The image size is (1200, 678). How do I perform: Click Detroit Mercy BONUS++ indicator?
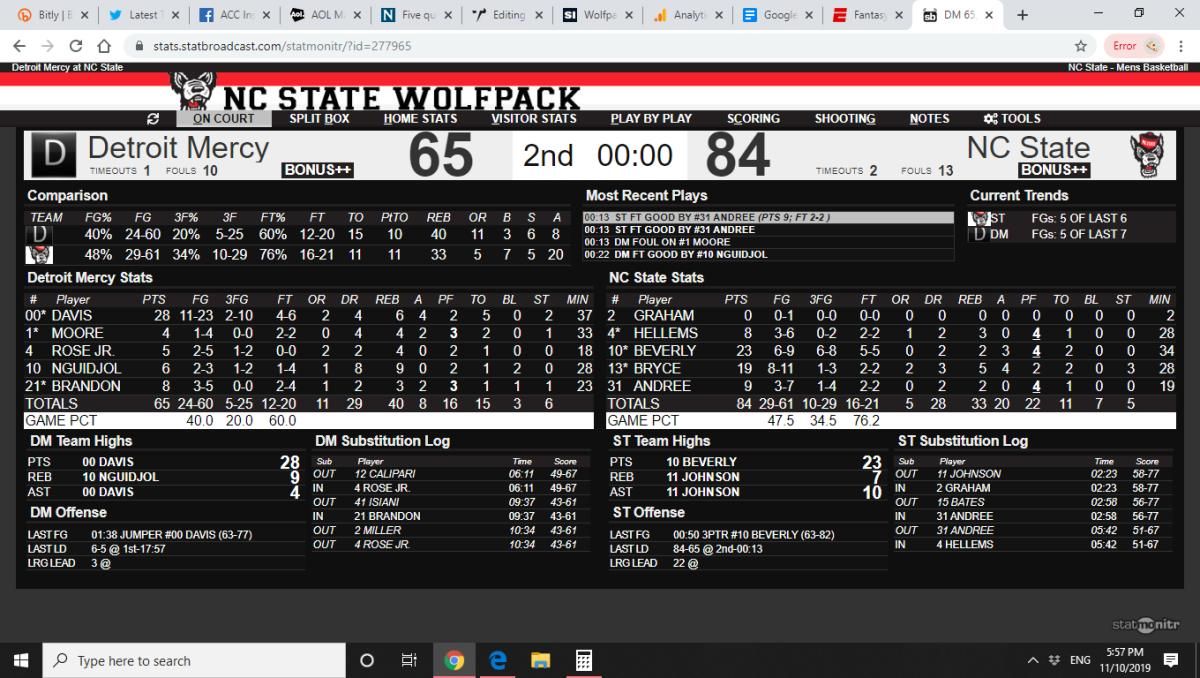click(x=317, y=170)
